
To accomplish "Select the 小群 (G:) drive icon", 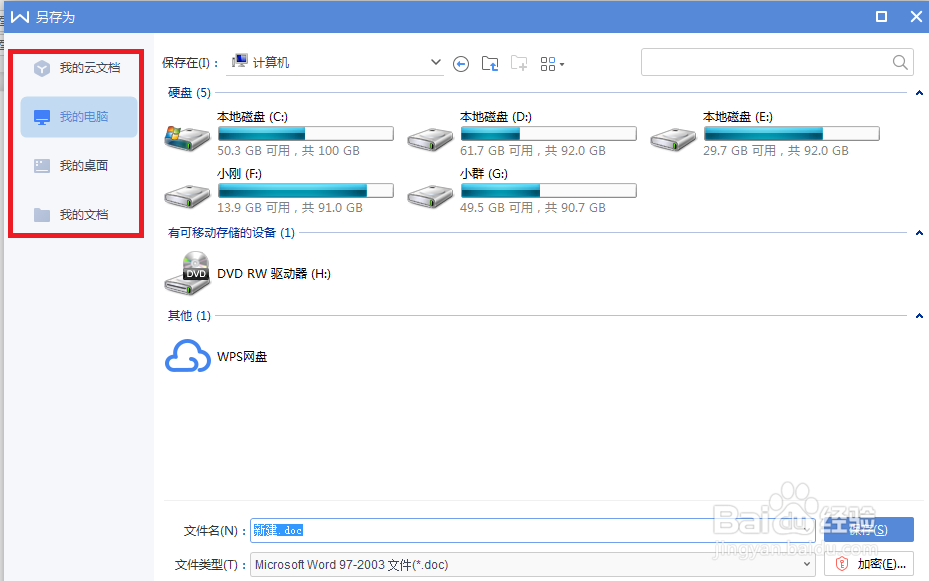I will (430, 196).
